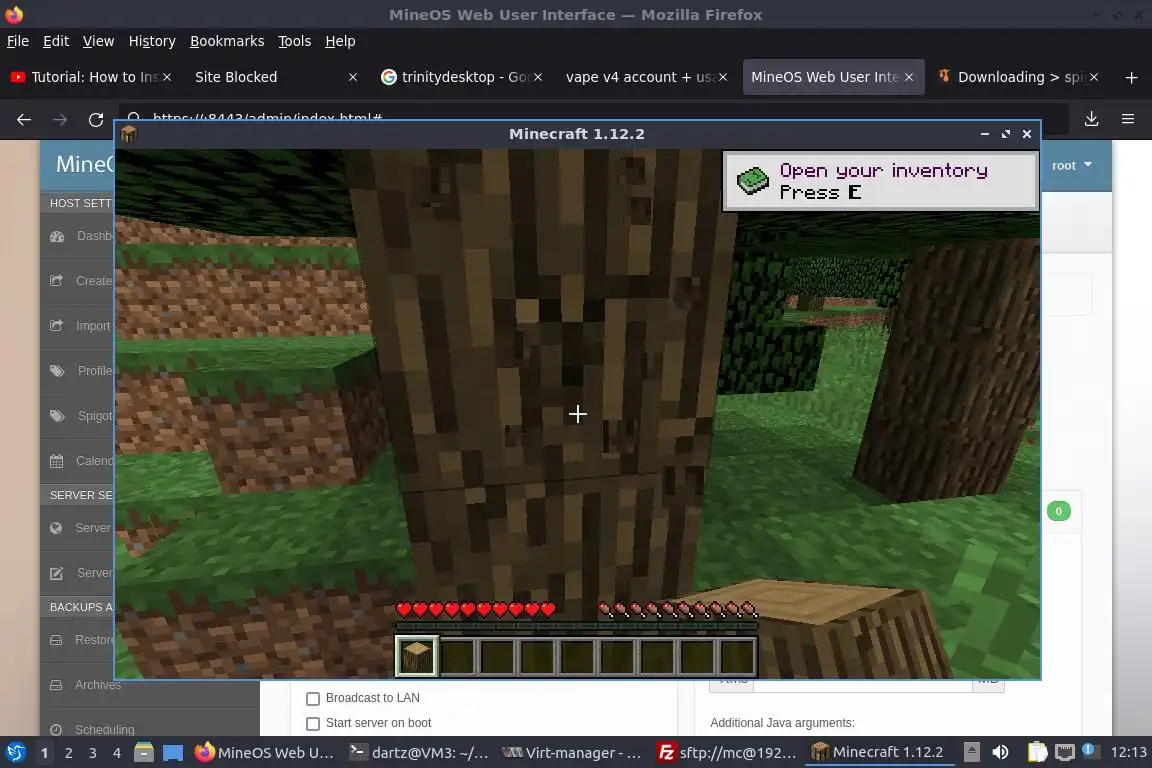
Task: Open Archives in MineOS sidebar
Action: pyautogui.click(x=150, y=685)
